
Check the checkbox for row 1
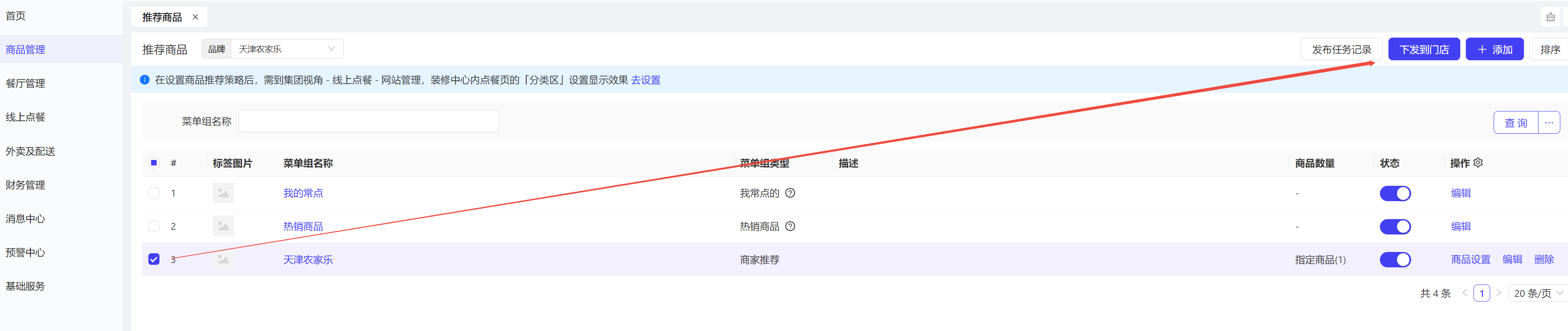(154, 193)
